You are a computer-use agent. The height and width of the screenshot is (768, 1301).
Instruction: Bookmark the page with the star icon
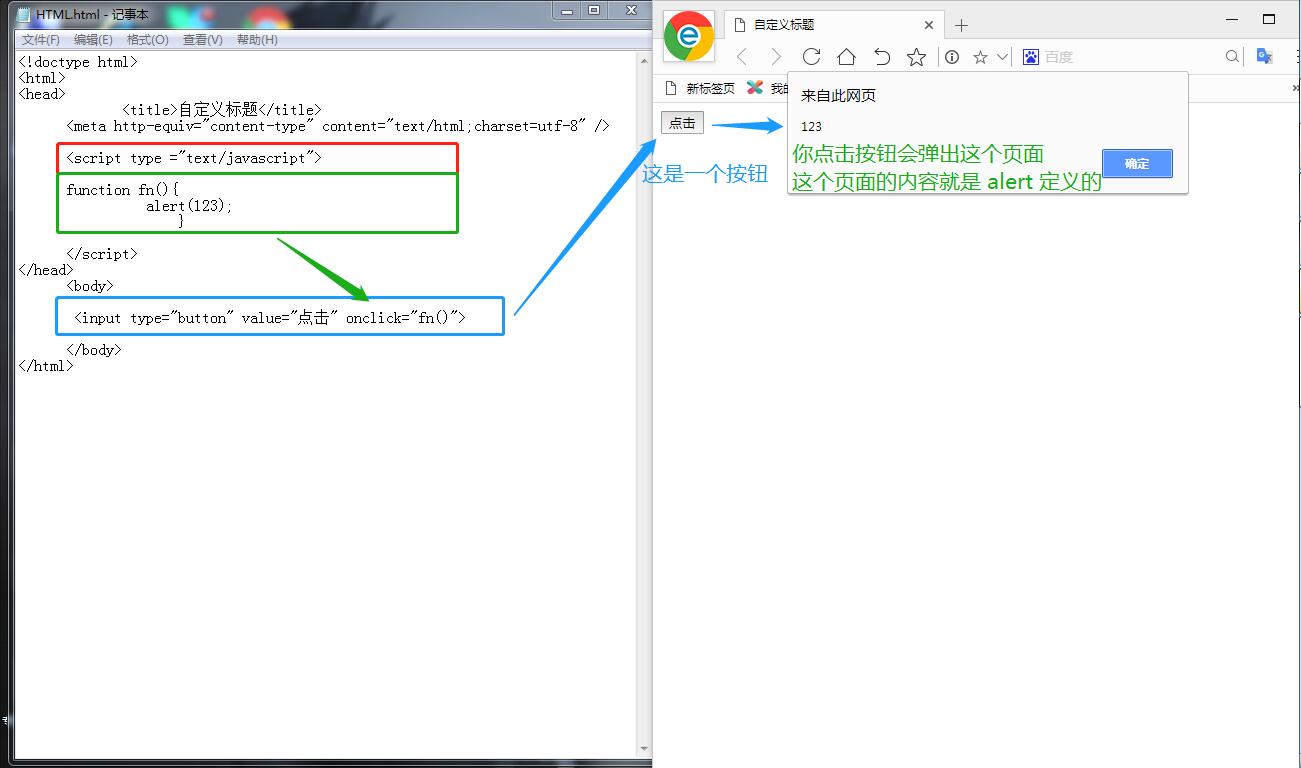[917, 56]
